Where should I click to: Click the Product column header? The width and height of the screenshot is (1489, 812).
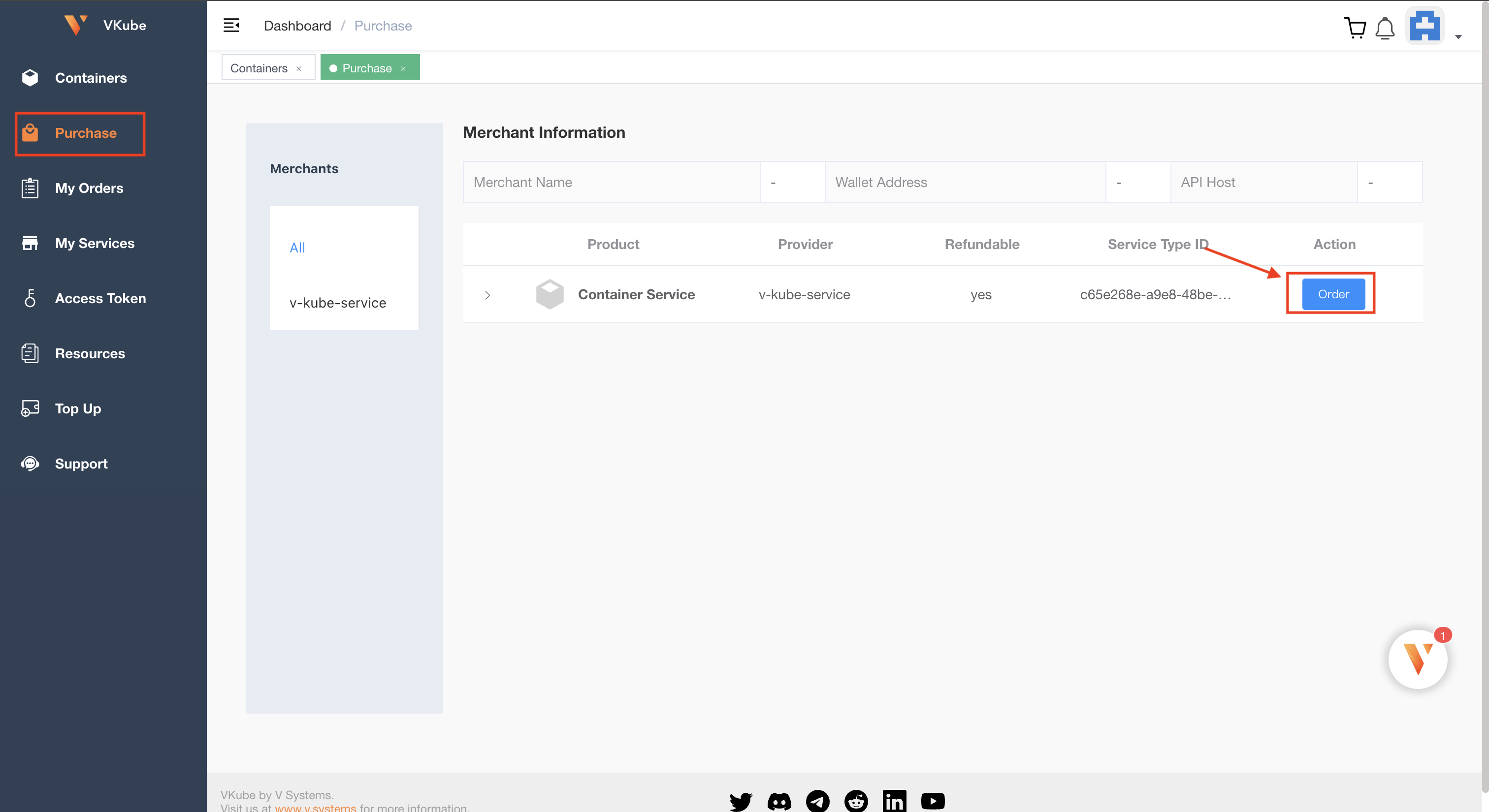point(614,244)
